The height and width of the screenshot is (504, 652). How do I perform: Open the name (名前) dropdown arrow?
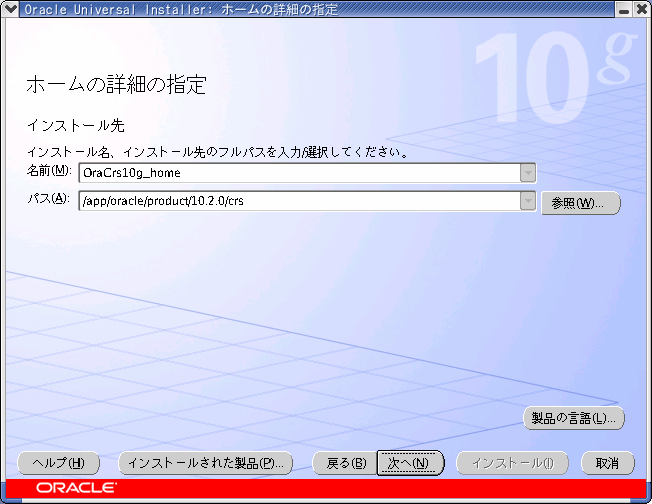(528, 173)
